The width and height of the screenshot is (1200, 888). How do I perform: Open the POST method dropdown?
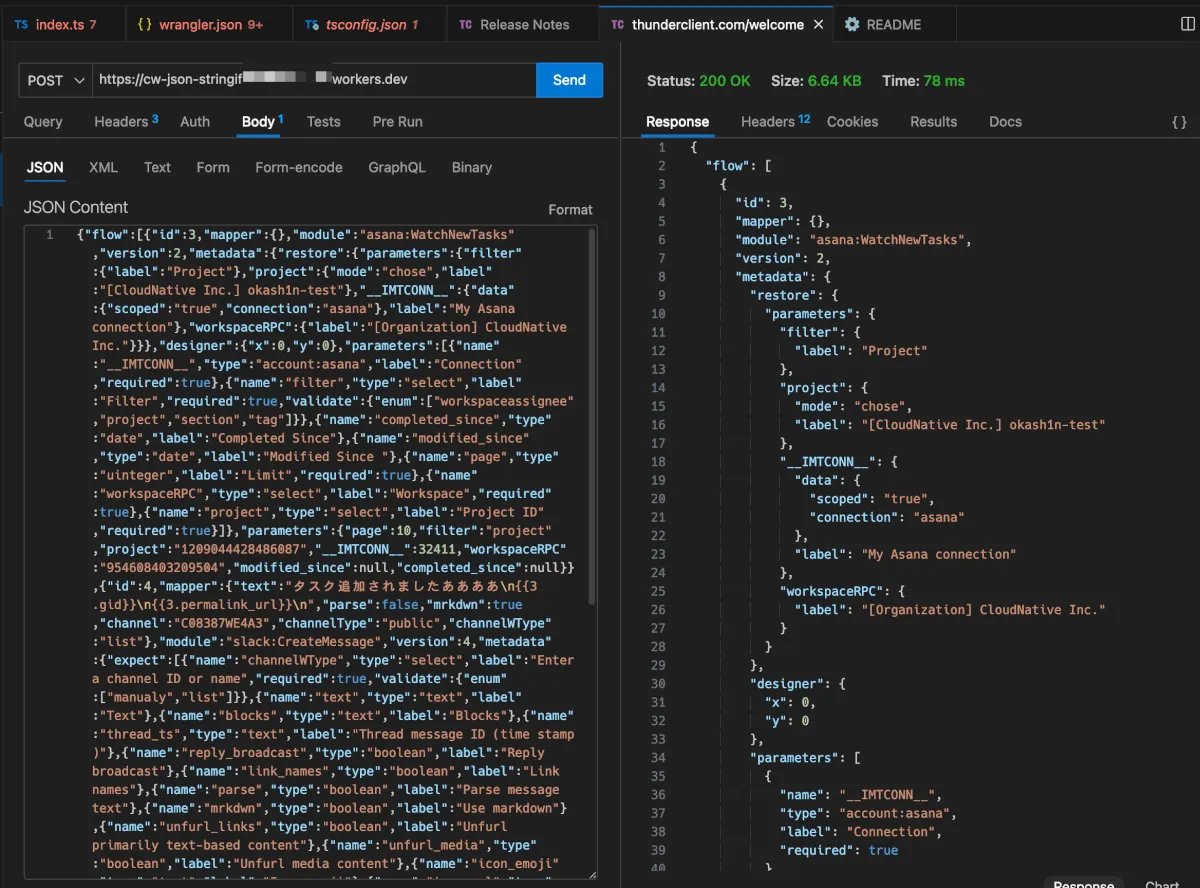click(55, 80)
